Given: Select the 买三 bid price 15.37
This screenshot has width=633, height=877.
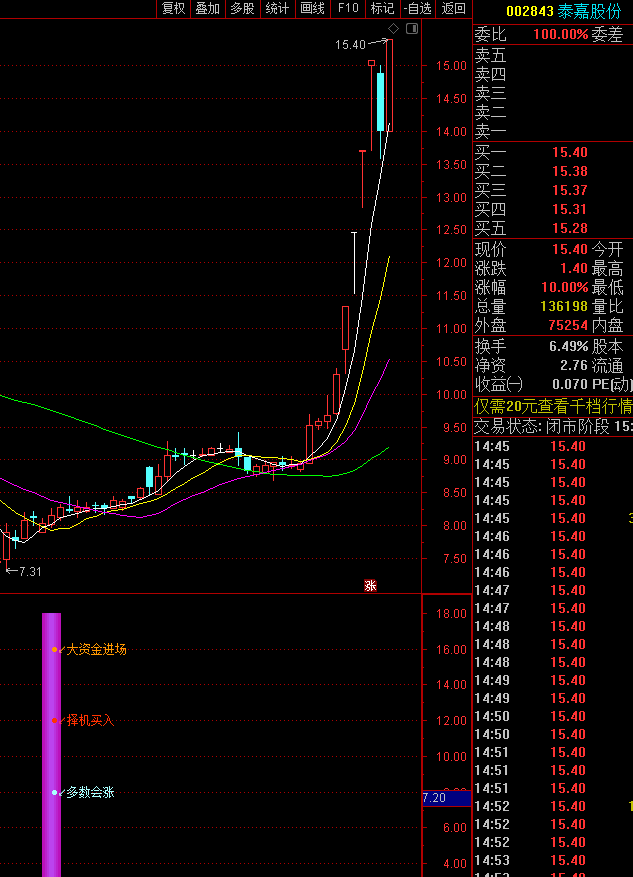Looking at the screenshot, I should tap(570, 190).
